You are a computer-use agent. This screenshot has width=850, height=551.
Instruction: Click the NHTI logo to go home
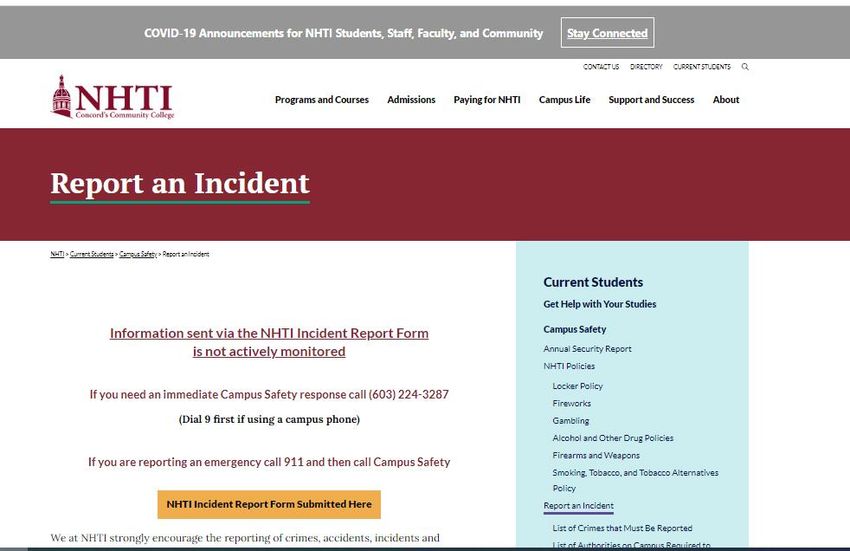[113, 97]
